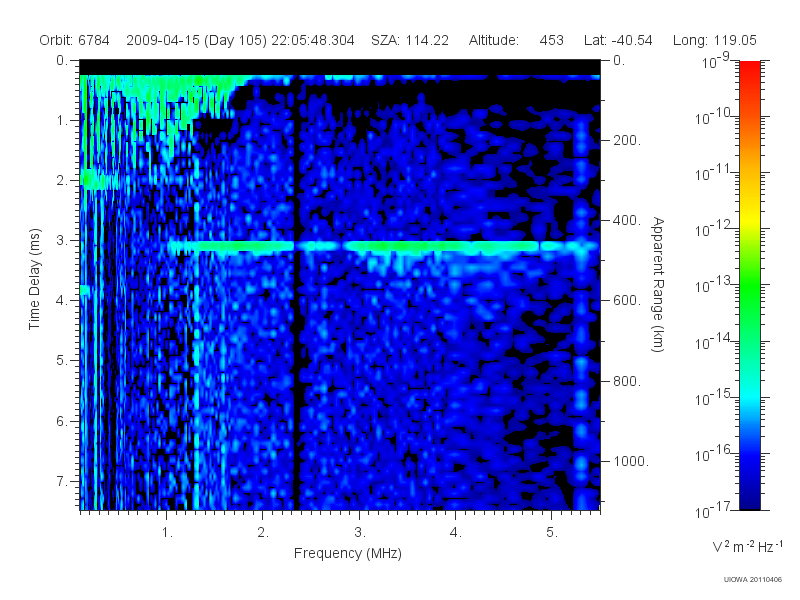Click the Long: 119.05 label

[x=714, y=40]
